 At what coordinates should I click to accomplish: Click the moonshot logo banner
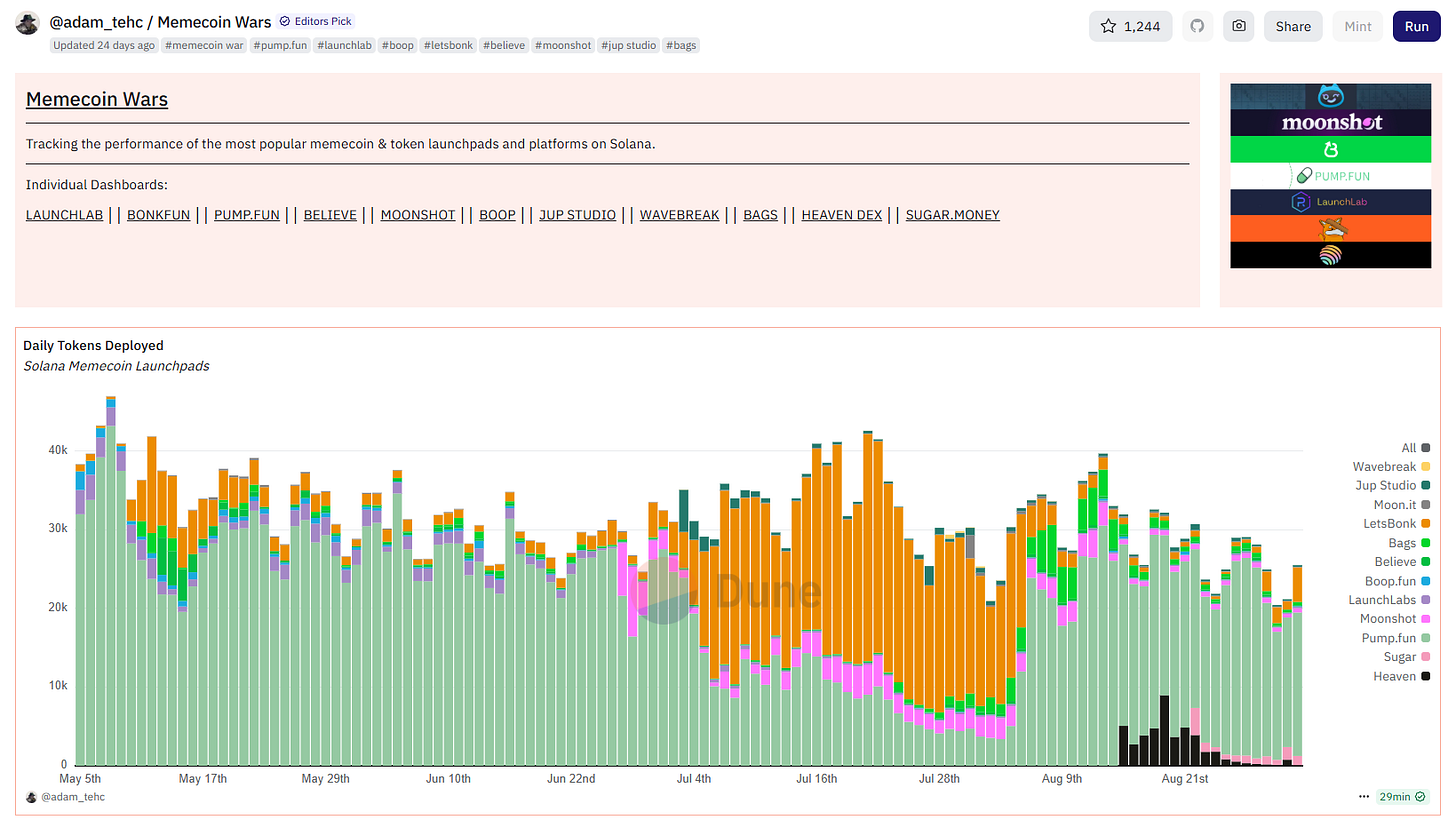coord(1330,122)
